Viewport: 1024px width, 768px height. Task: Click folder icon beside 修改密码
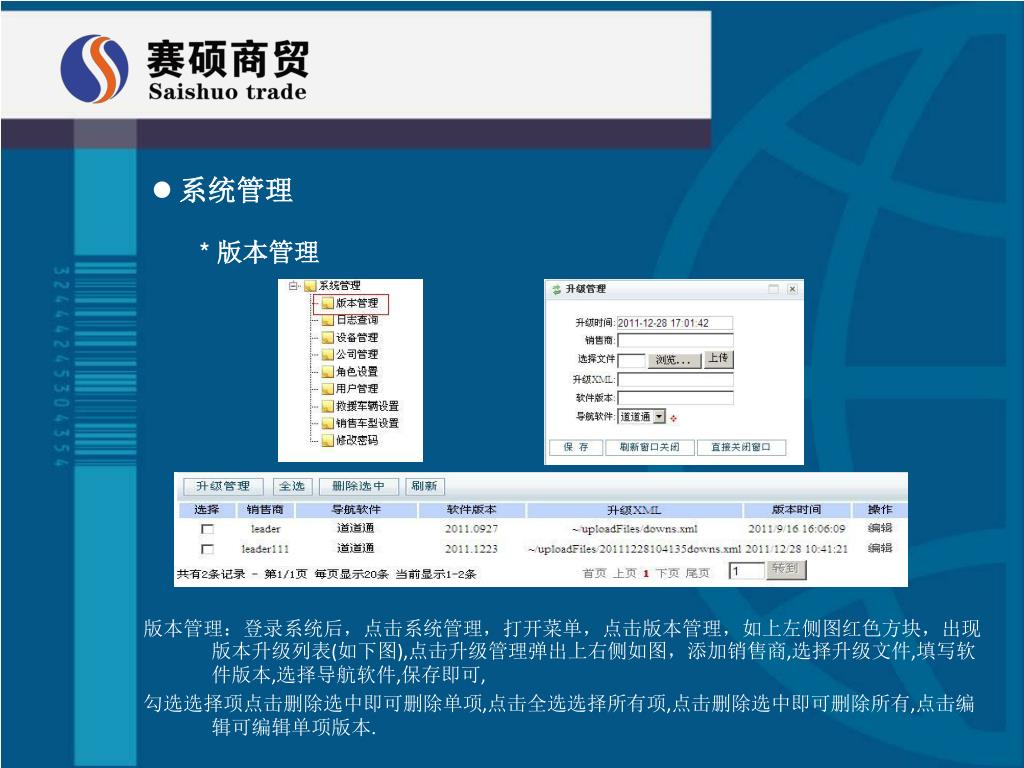click(327, 440)
